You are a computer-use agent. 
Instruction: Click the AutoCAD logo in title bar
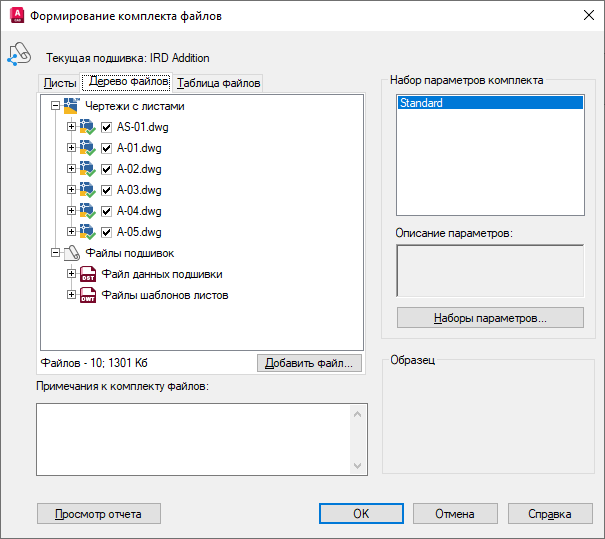tap(15, 16)
